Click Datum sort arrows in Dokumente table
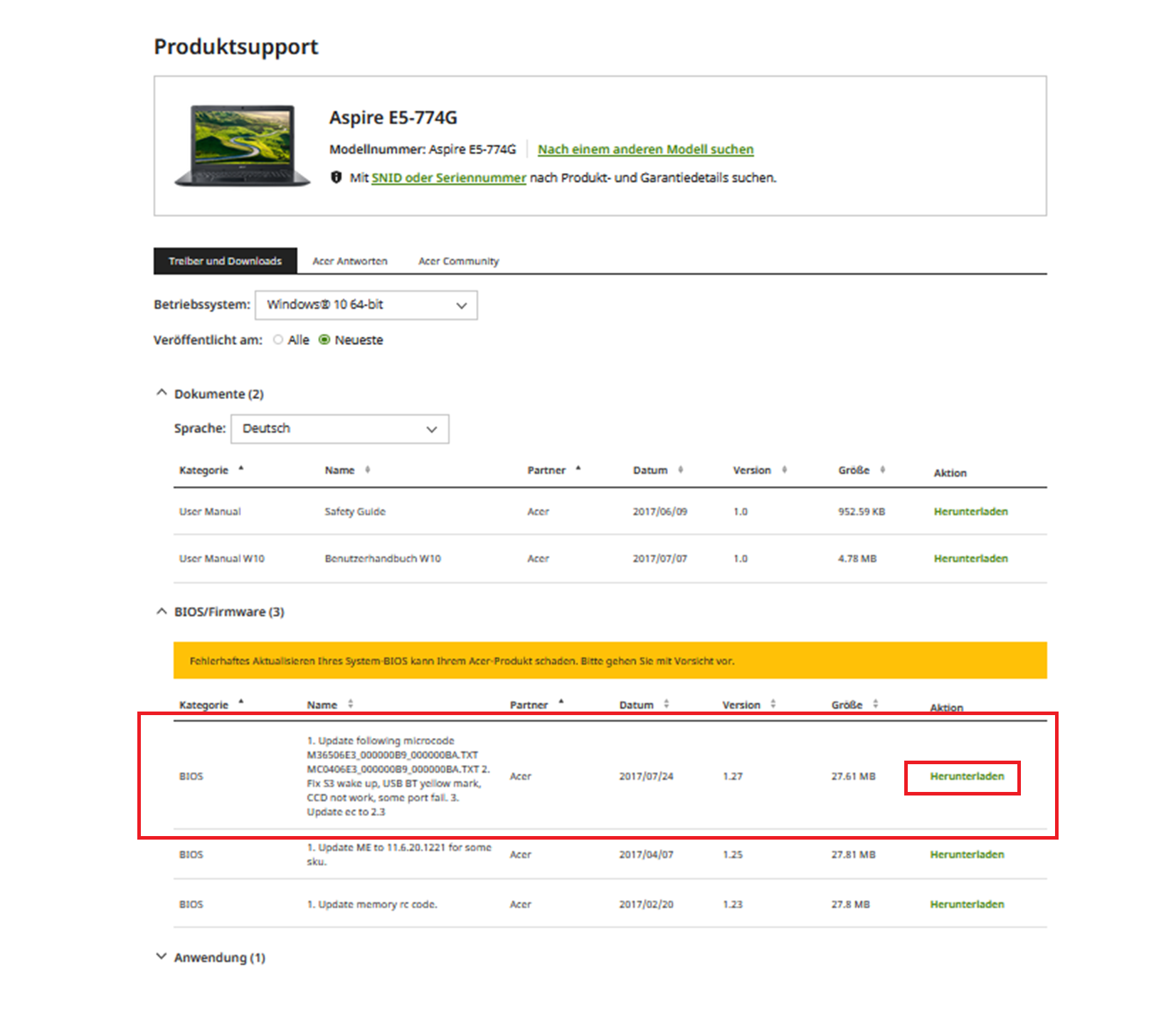 pos(681,470)
